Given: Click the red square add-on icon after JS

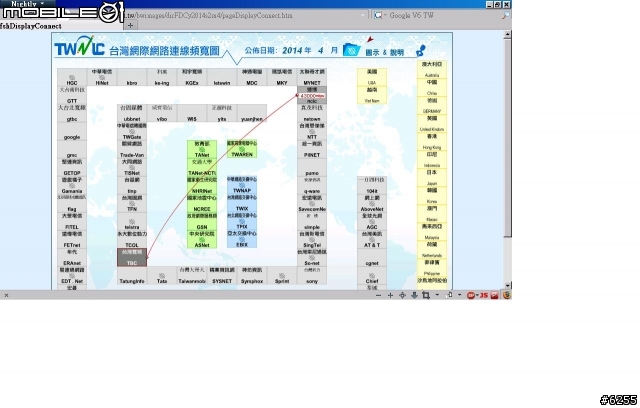Looking at the screenshot, I should [x=494, y=295].
